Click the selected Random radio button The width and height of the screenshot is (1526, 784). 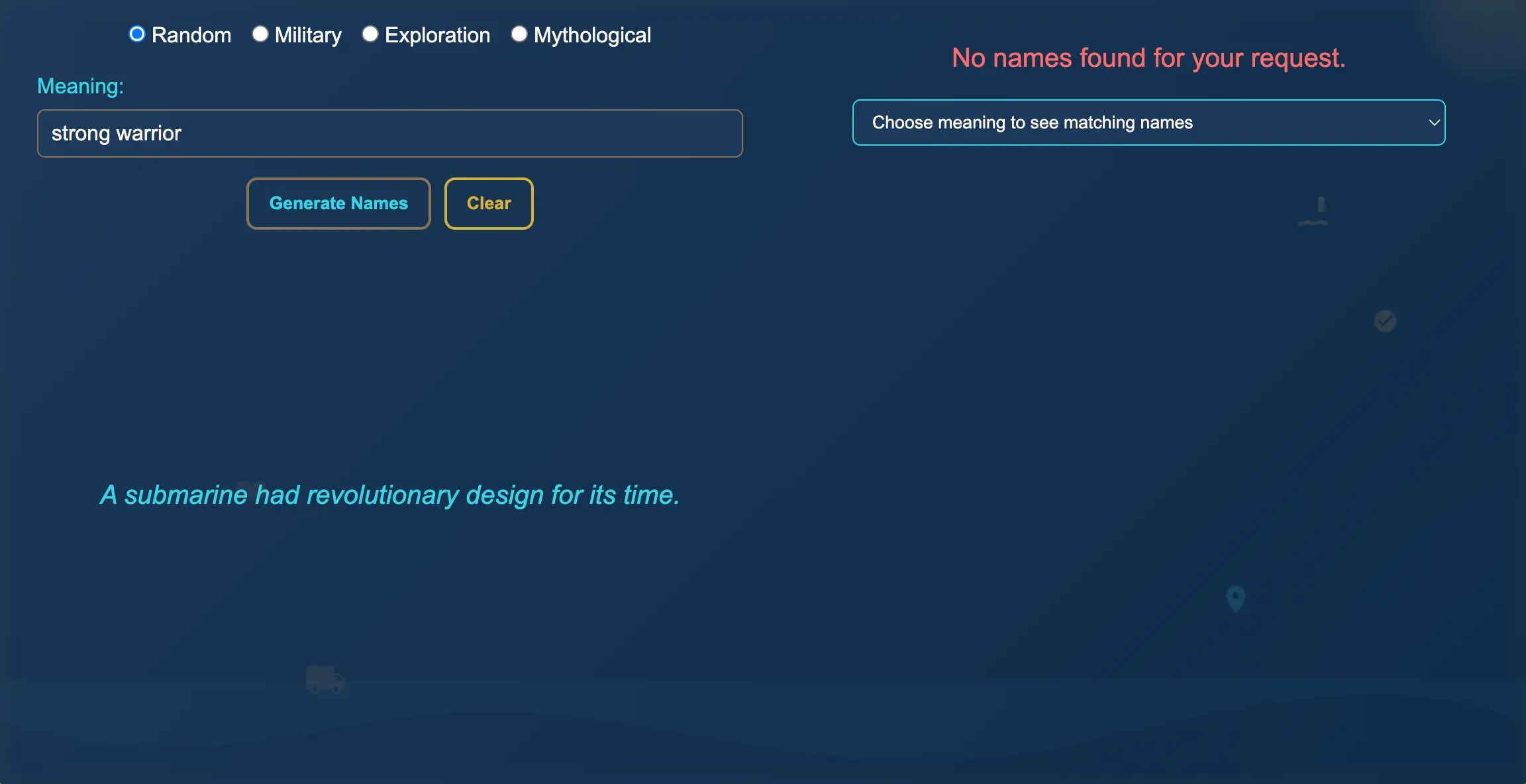[138, 34]
